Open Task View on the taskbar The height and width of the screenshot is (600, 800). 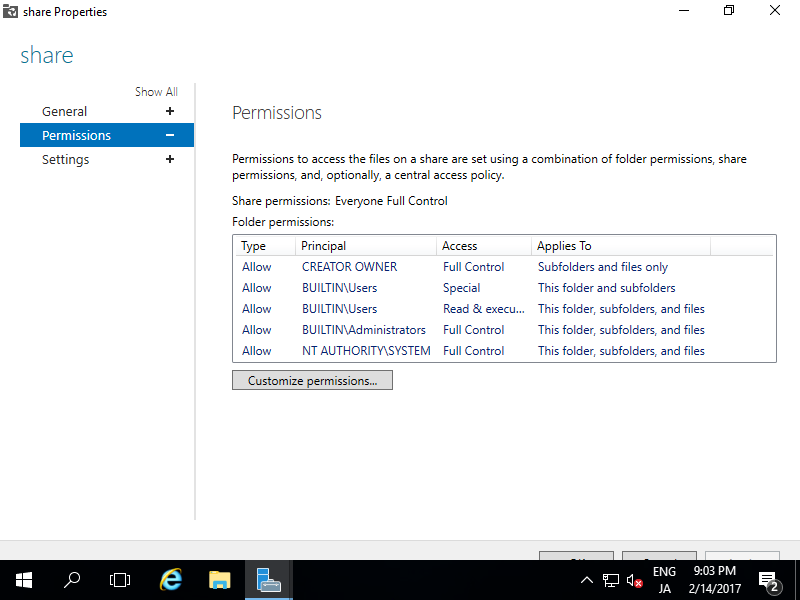click(120, 580)
